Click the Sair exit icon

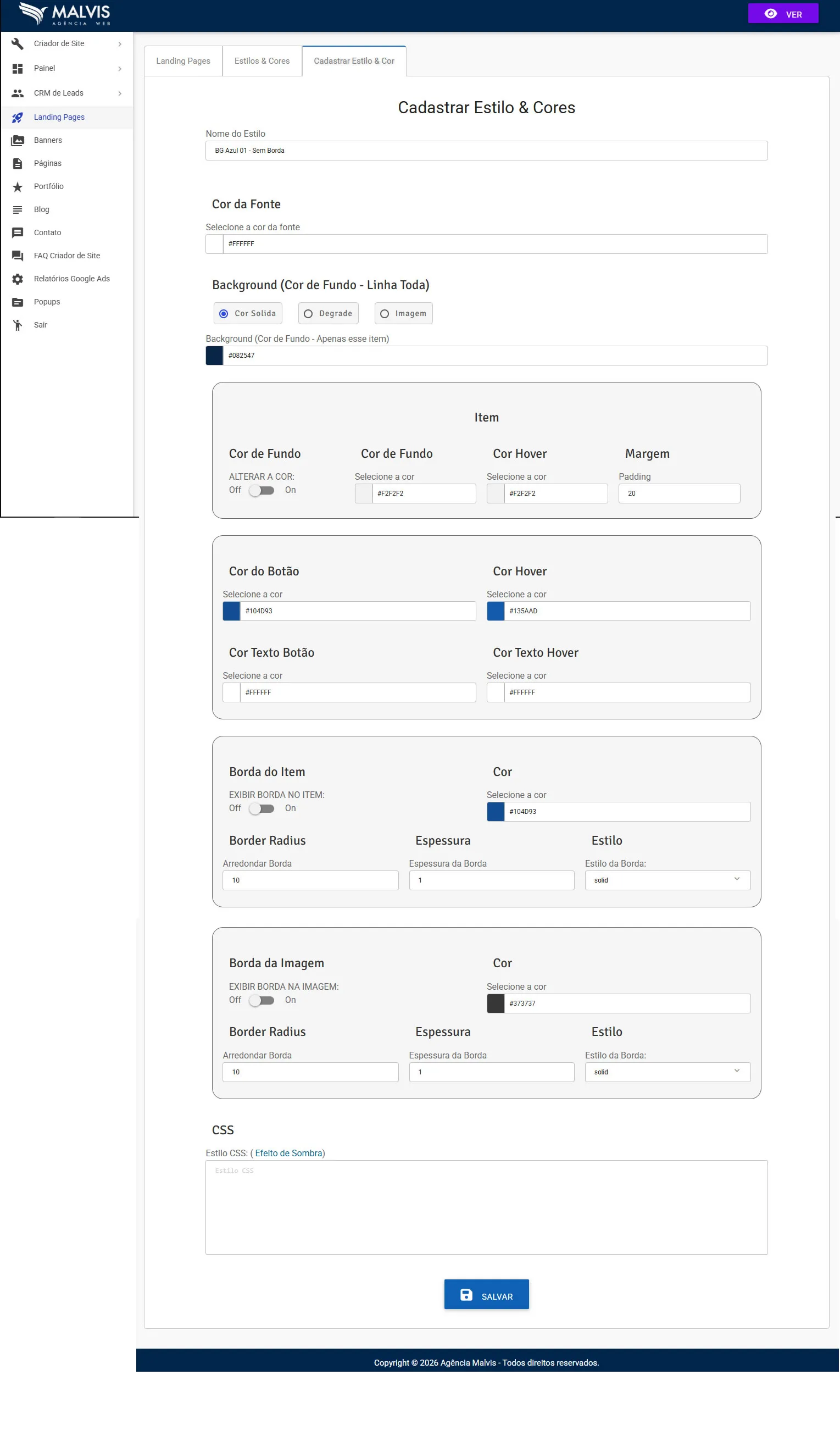18,325
